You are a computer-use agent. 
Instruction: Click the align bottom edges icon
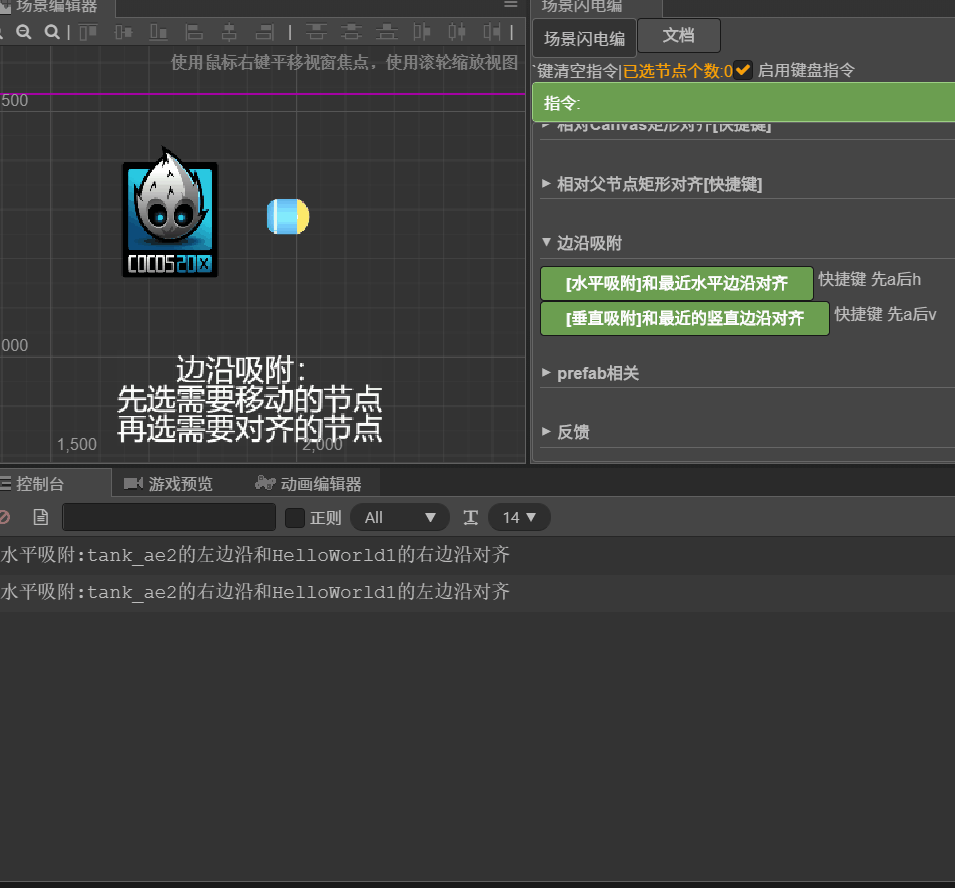click(158, 32)
